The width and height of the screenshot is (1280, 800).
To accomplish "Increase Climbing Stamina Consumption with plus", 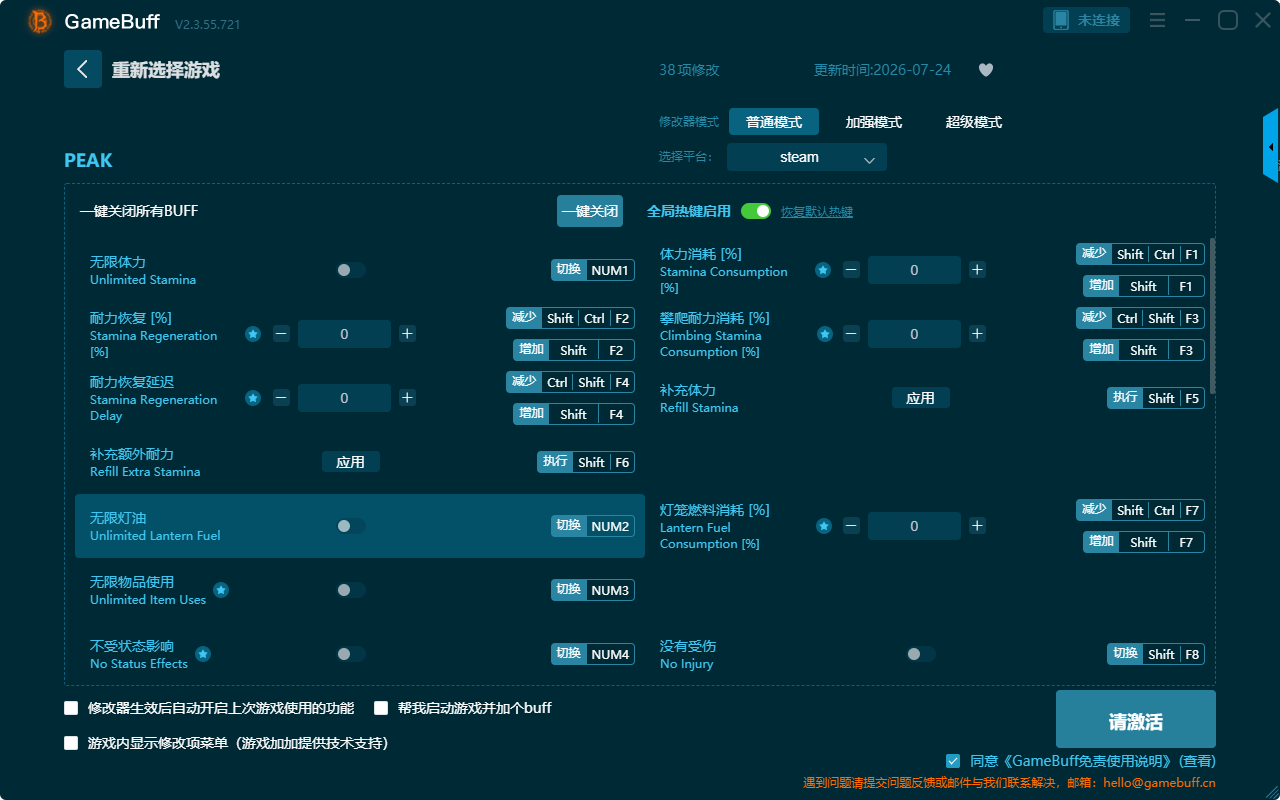I will (977, 334).
